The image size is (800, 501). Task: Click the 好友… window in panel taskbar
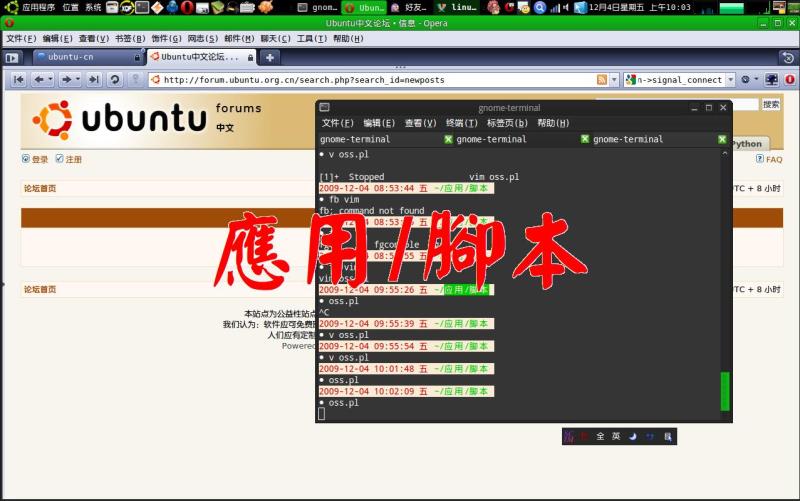[410, 7]
